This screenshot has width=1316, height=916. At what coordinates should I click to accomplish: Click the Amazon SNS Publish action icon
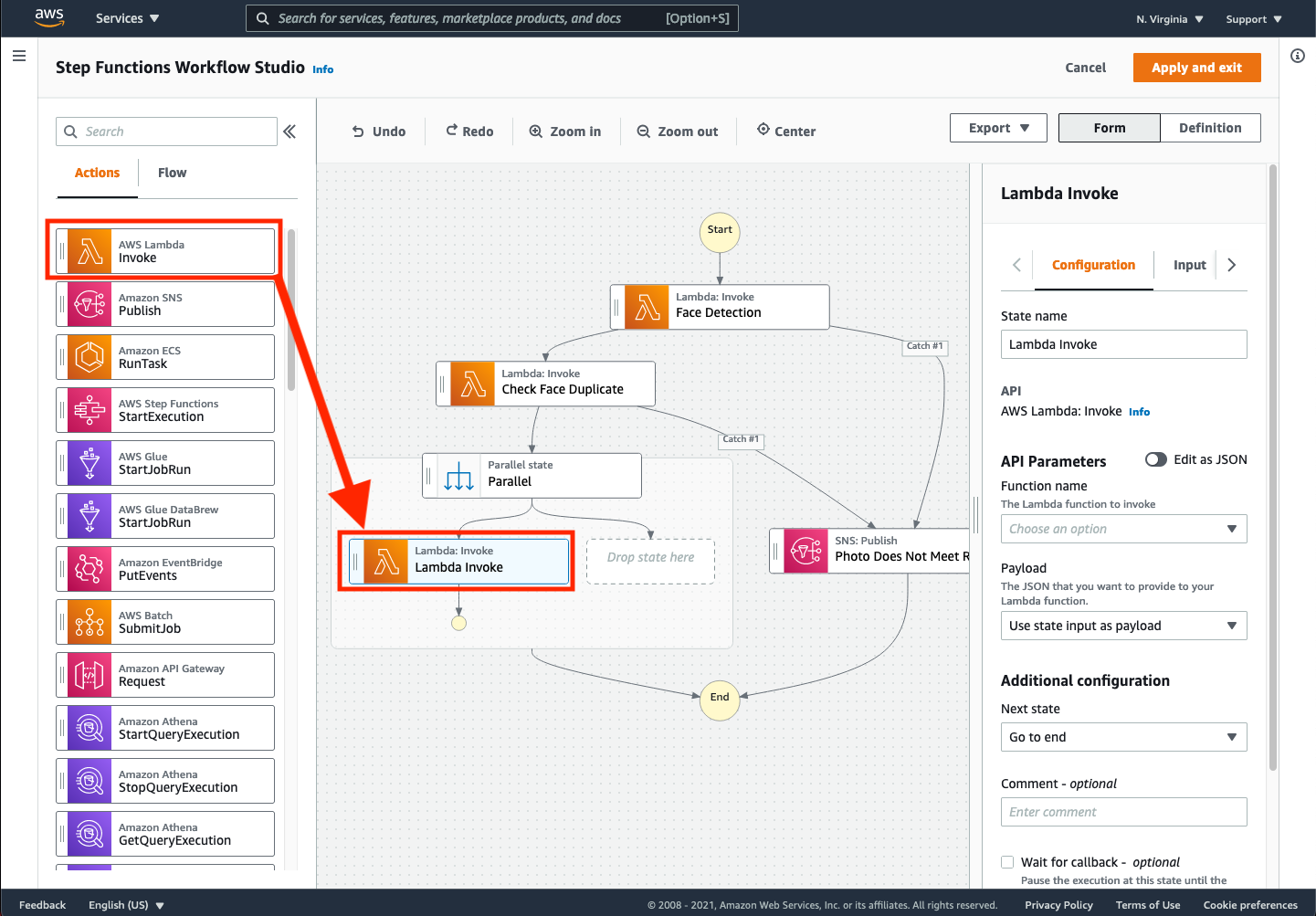point(89,304)
